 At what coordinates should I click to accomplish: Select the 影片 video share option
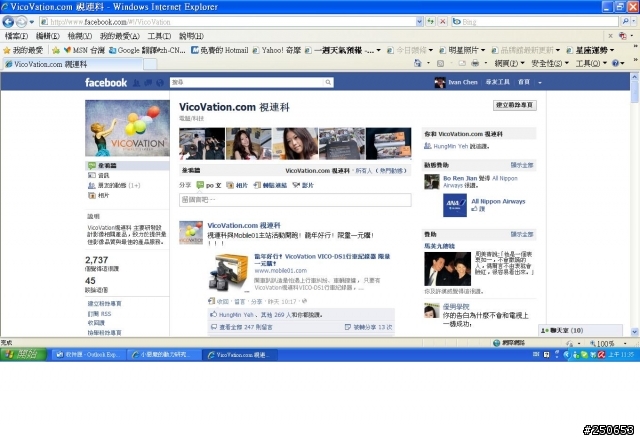tap(303, 185)
